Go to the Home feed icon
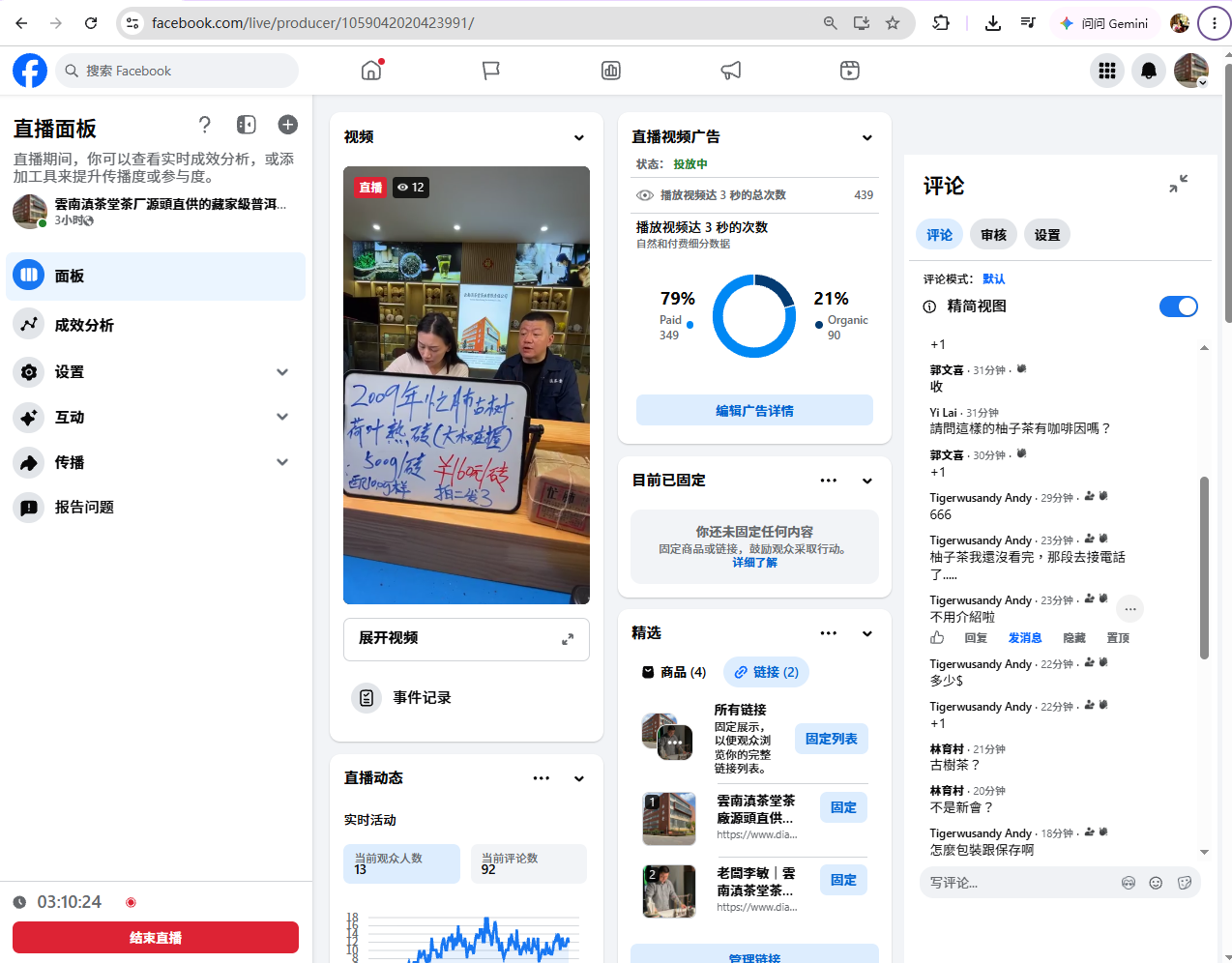The height and width of the screenshot is (963, 1232). [x=371, y=70]
